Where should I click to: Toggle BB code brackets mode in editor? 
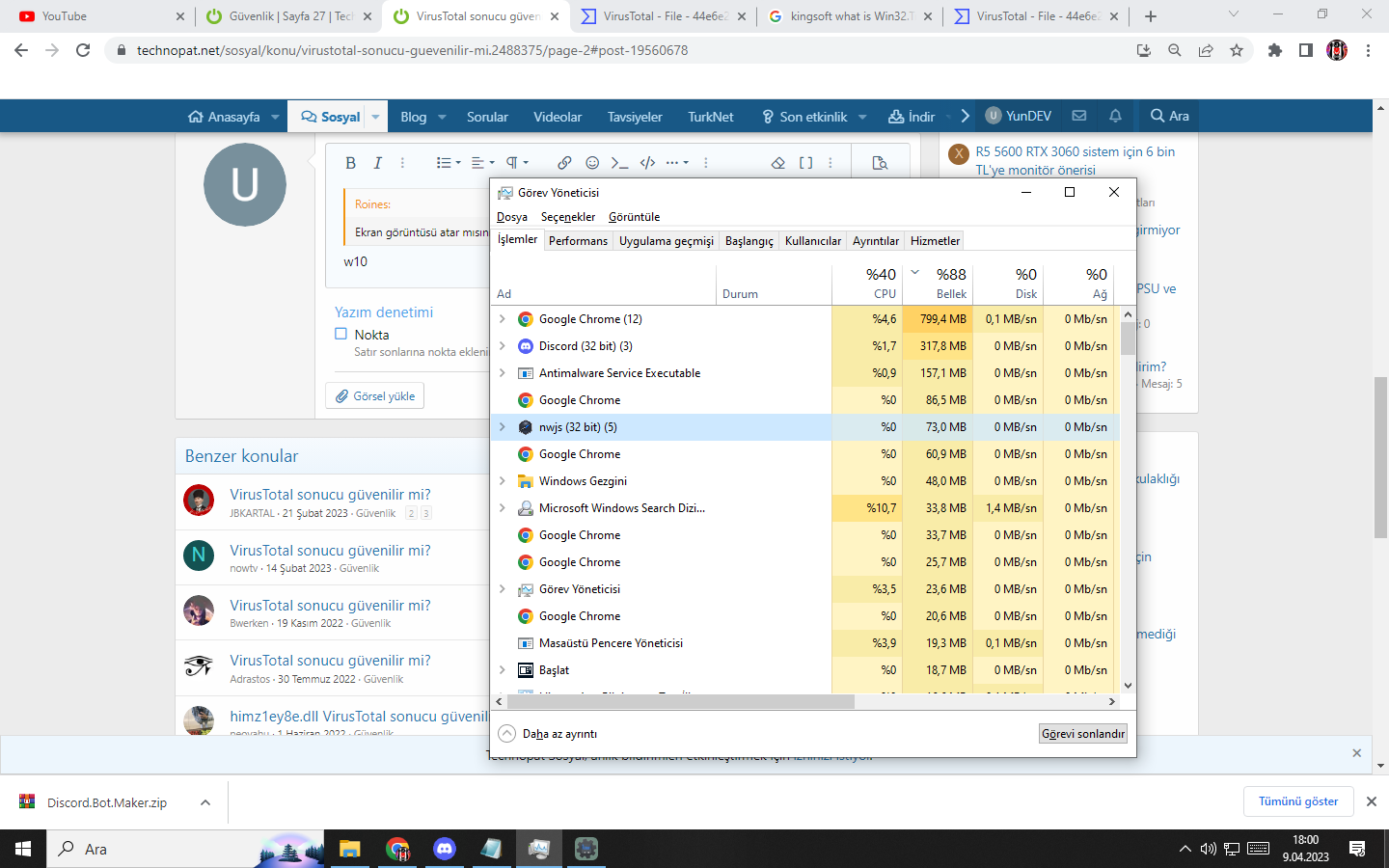click(x=806, y=163)
